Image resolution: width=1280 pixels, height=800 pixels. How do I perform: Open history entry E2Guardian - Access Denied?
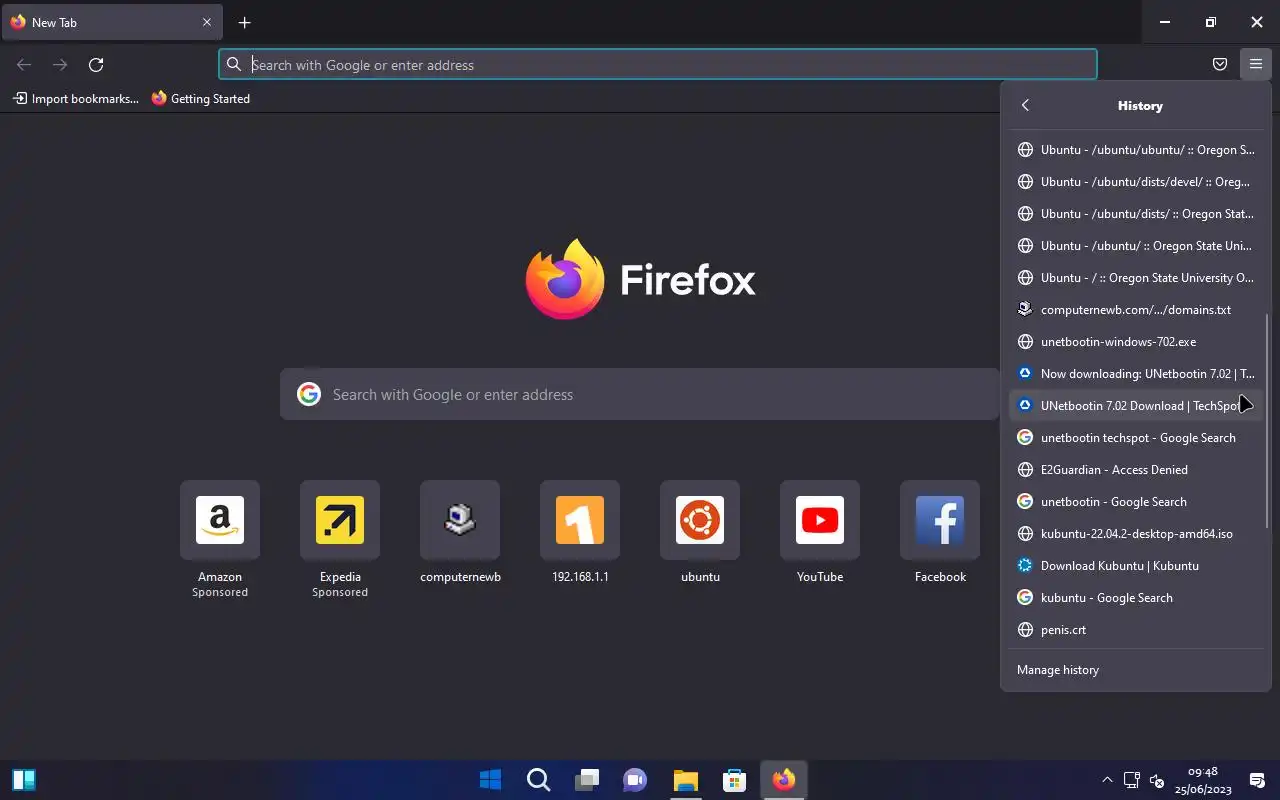[x=1136, y=470]
